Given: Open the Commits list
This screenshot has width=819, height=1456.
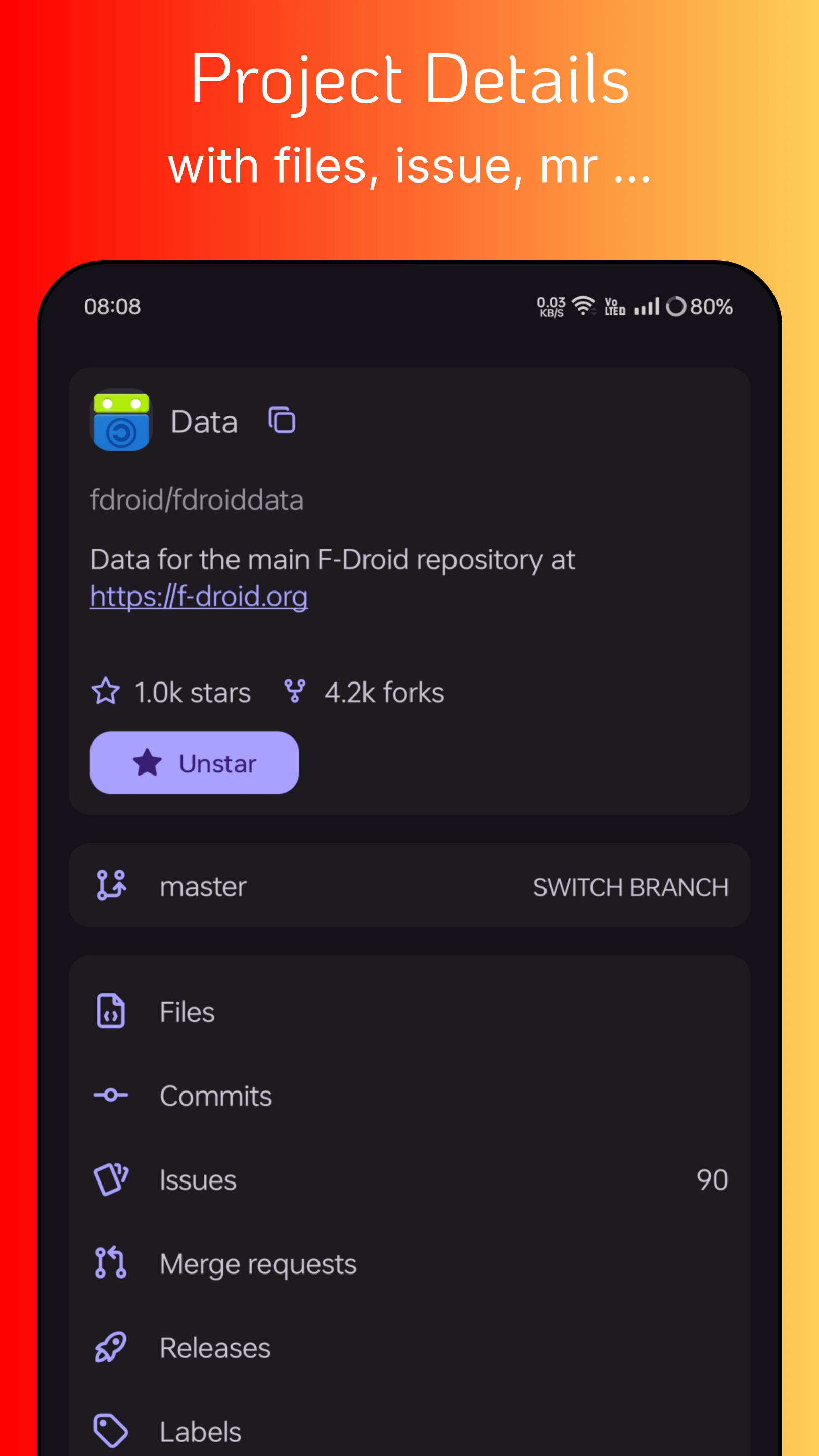Looking at the screenshot, I should pos(409,1096).
